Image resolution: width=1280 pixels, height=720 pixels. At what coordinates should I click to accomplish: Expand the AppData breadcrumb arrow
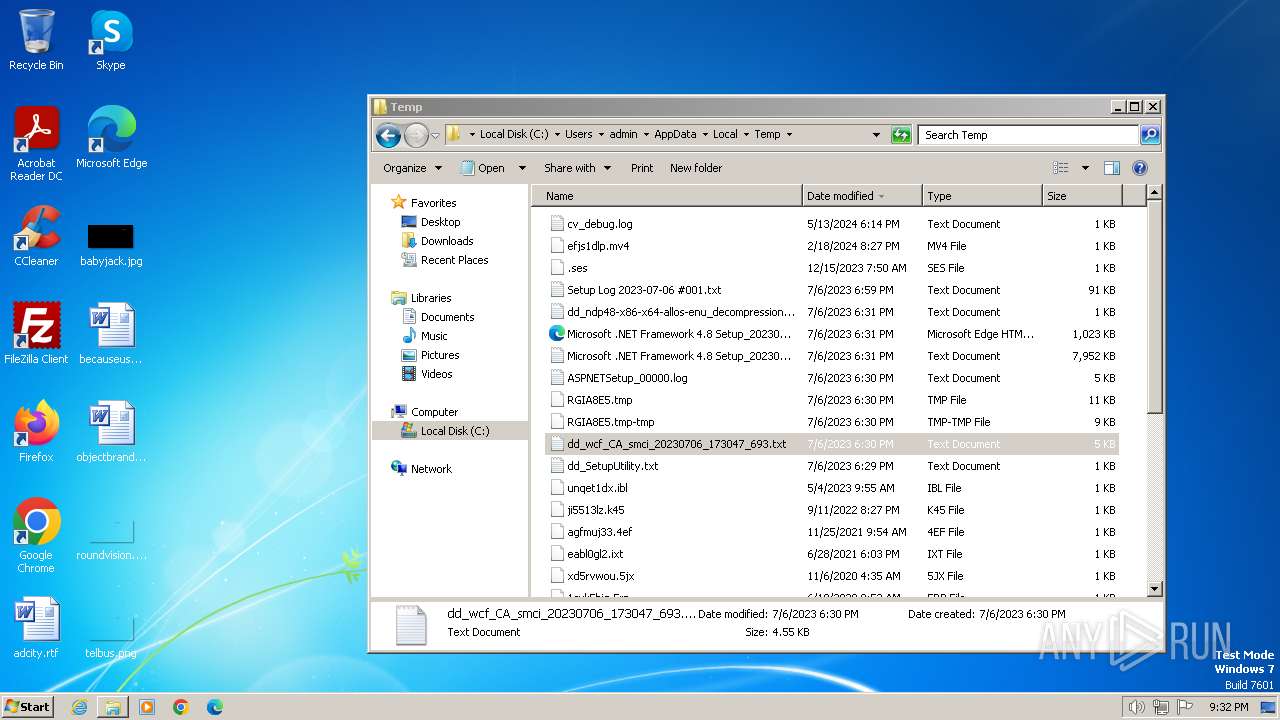705,135
